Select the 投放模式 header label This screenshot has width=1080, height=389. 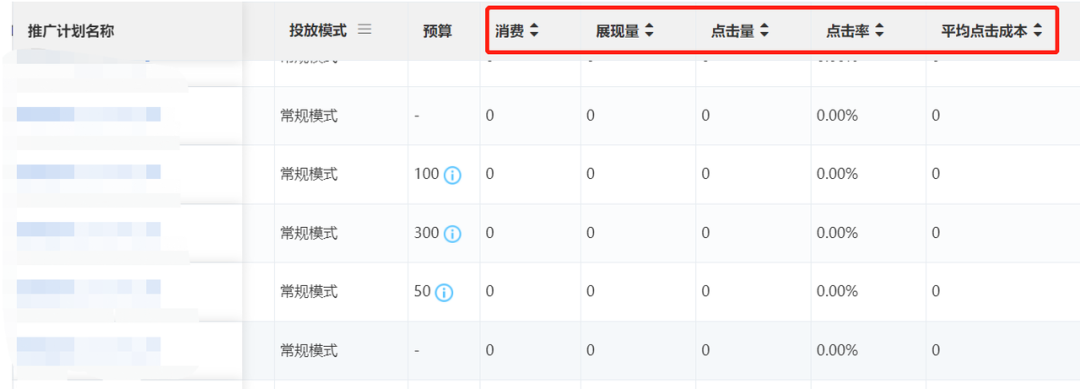coord(318,30)
